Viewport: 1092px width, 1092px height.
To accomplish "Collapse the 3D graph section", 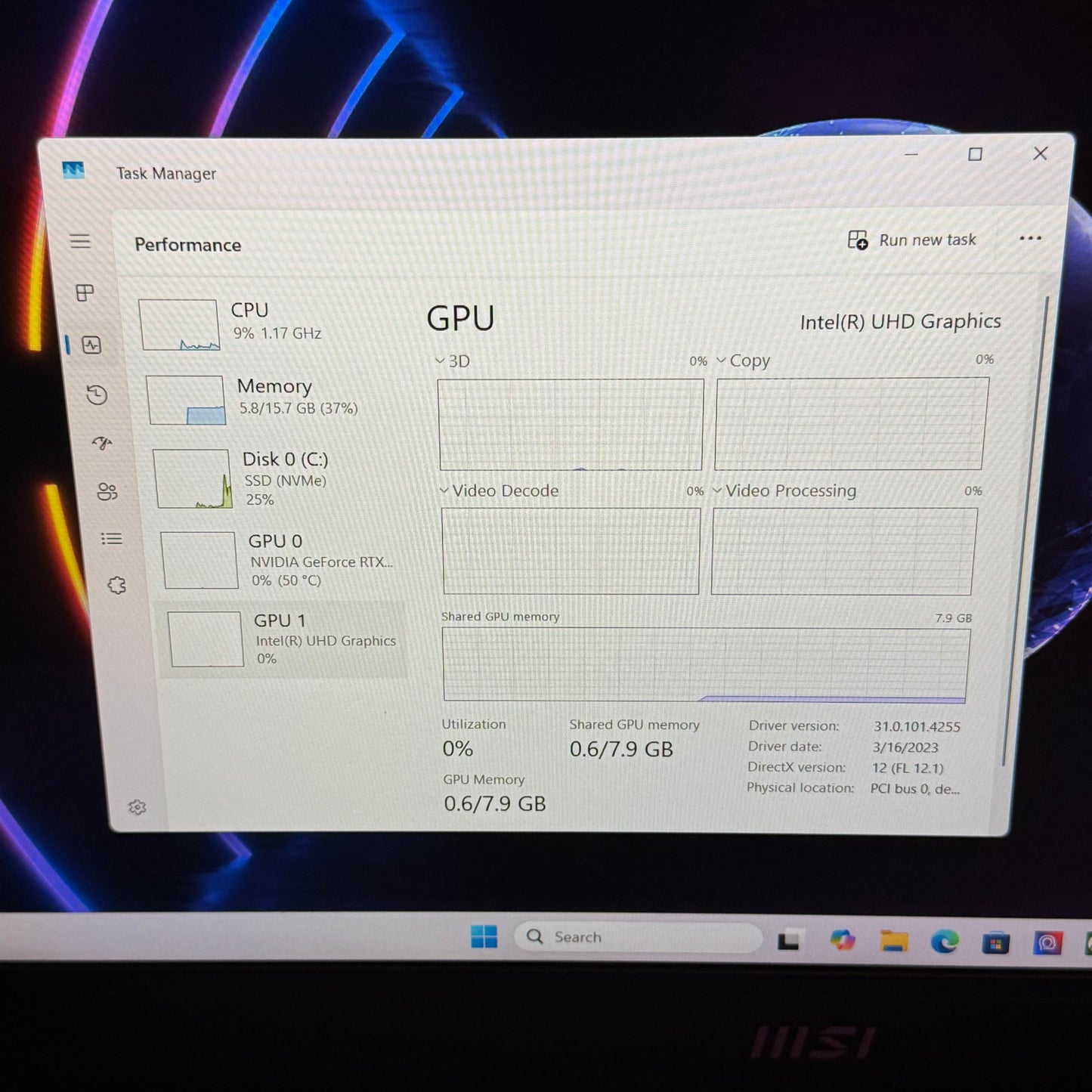I will [x=441, y=361].
